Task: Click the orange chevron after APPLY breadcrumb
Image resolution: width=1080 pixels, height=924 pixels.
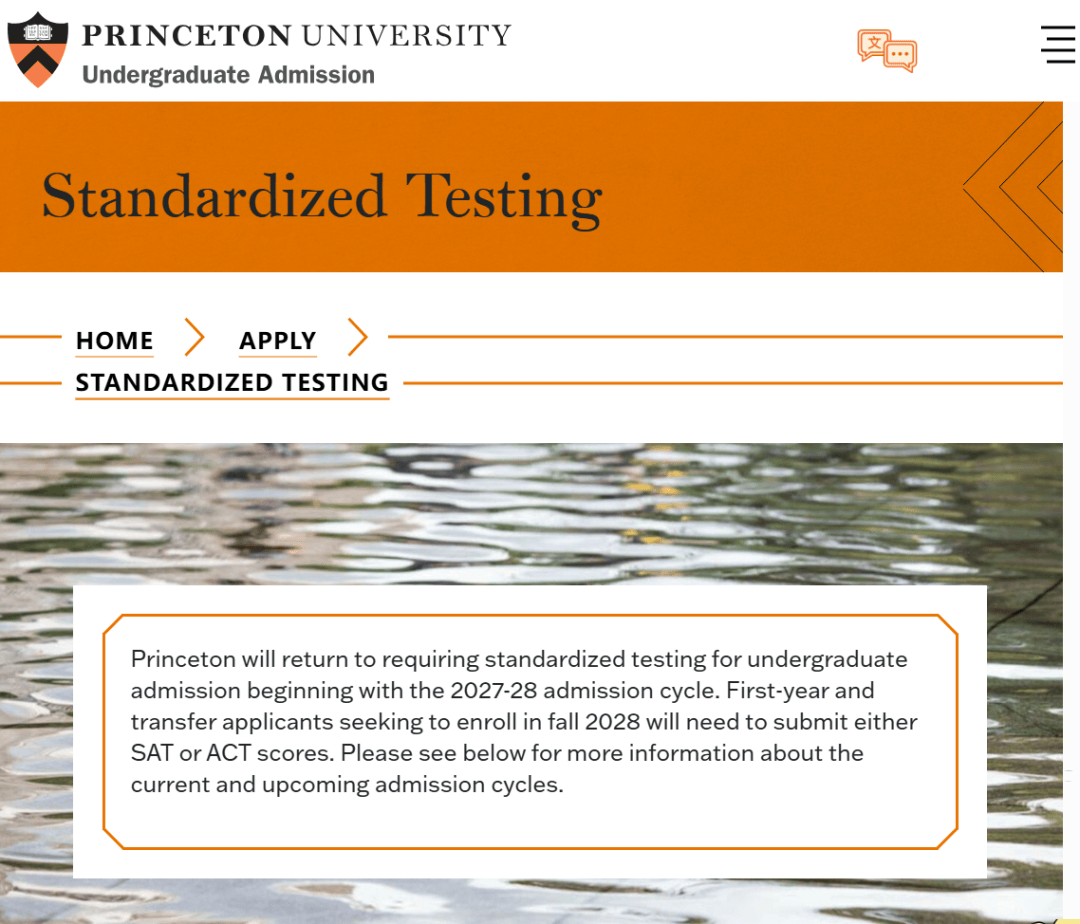Action: pyautogui.click(x=357, y=338)
